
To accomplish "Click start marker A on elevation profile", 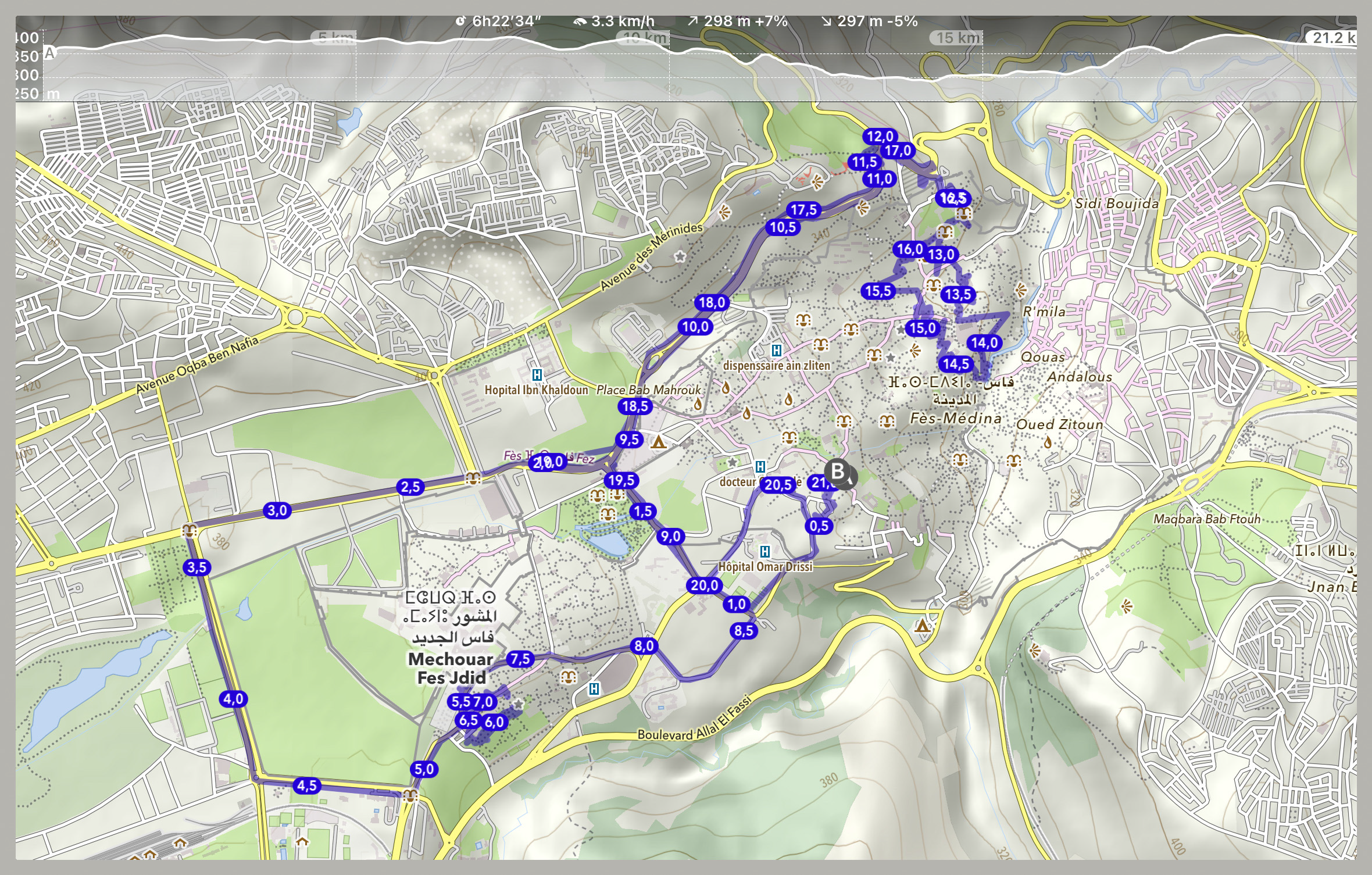I will [x=49, y=53].
